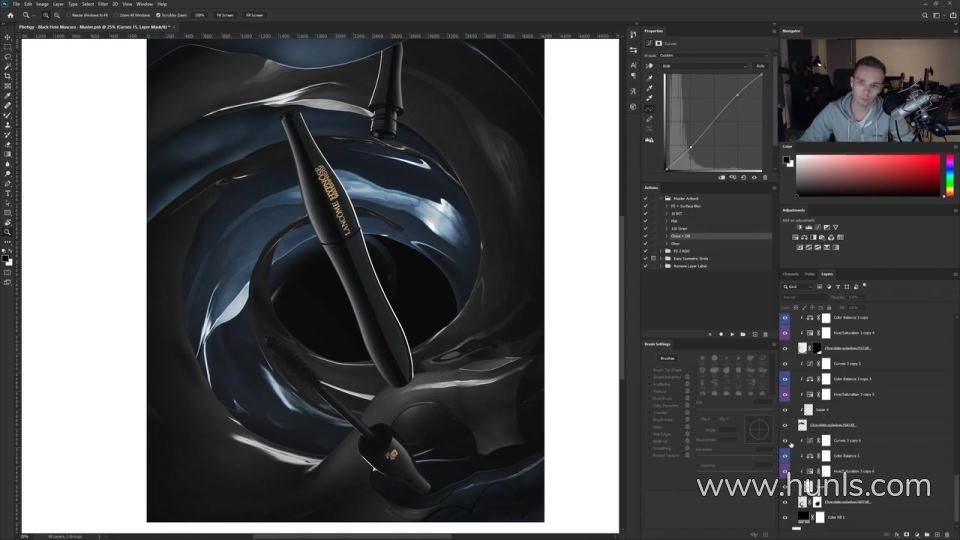The width and height of the screenshot is (960, 540).
Task: Expand the Remove Layer Label folder
Action: coord(661,266)
